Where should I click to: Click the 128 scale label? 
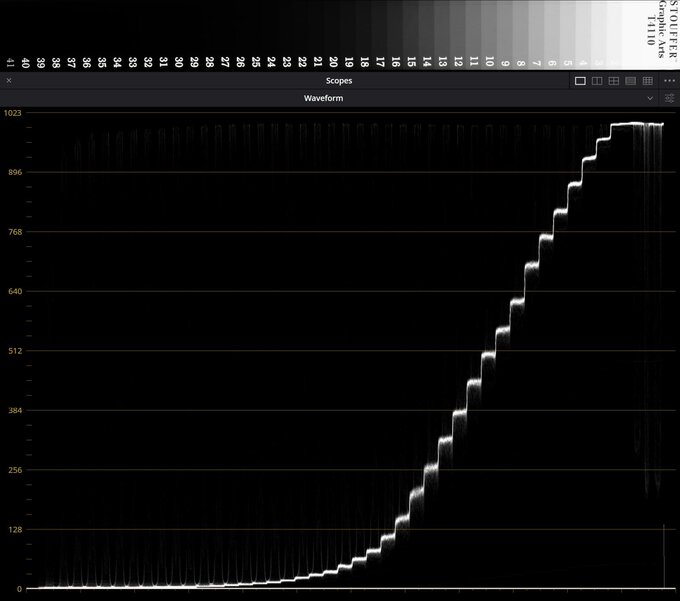click(15, 529)
